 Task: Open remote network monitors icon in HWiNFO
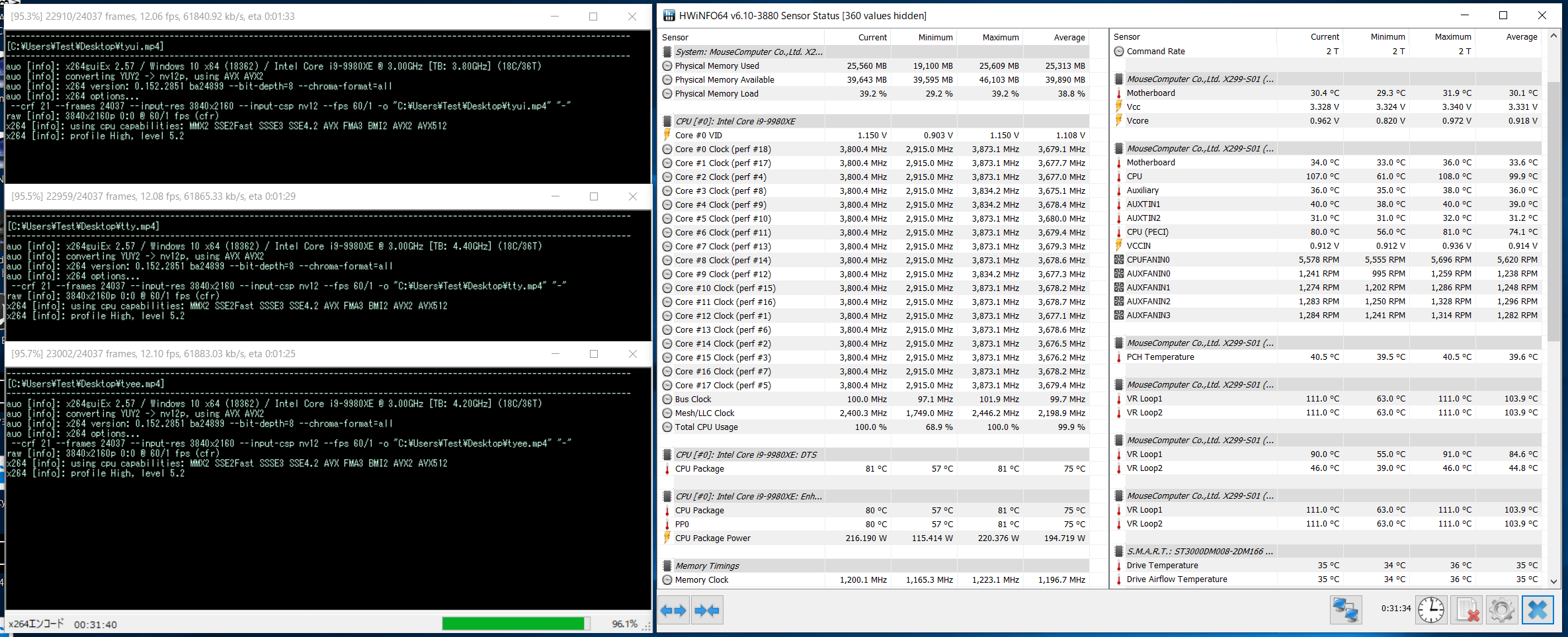(x=1346, y=610)
